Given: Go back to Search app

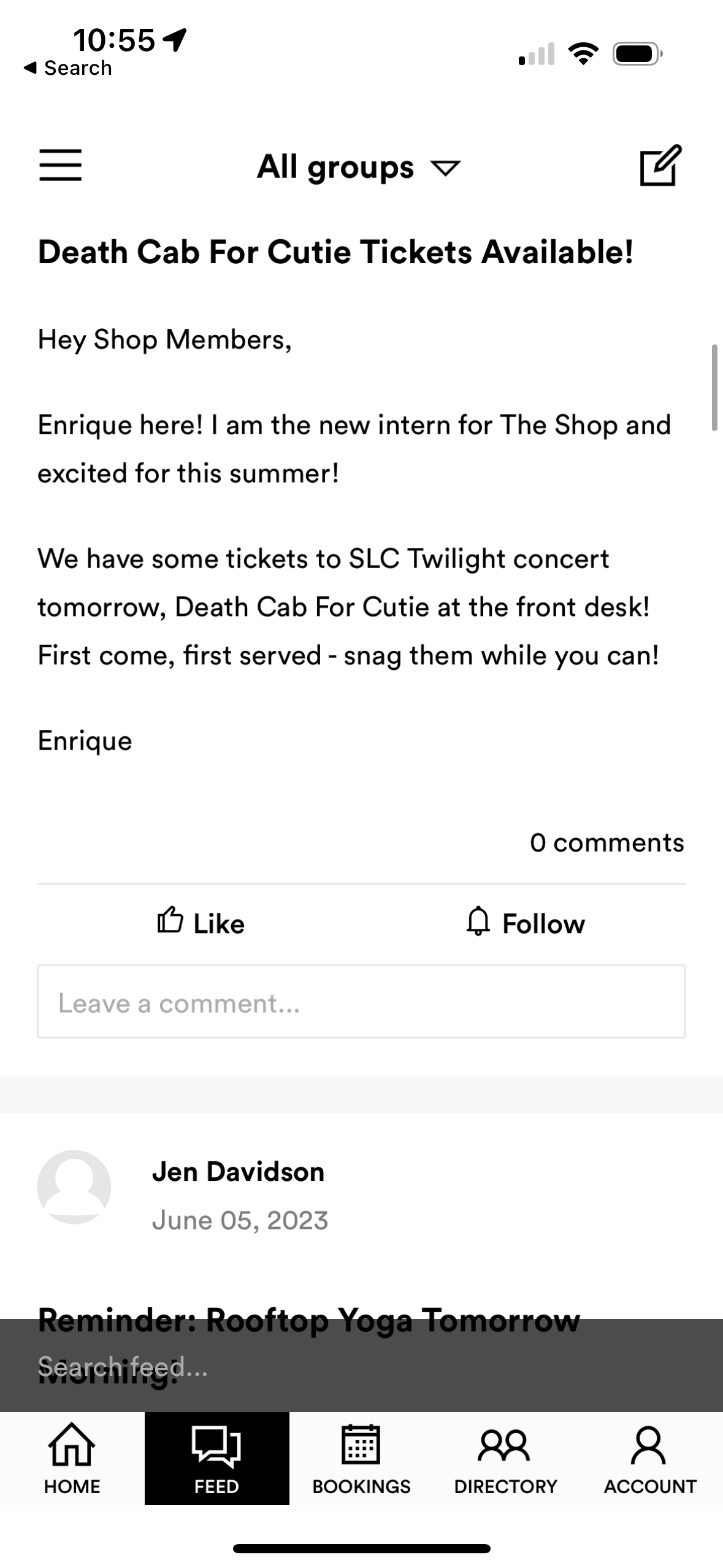Looking at the screenshot, I should coord(67,68).
